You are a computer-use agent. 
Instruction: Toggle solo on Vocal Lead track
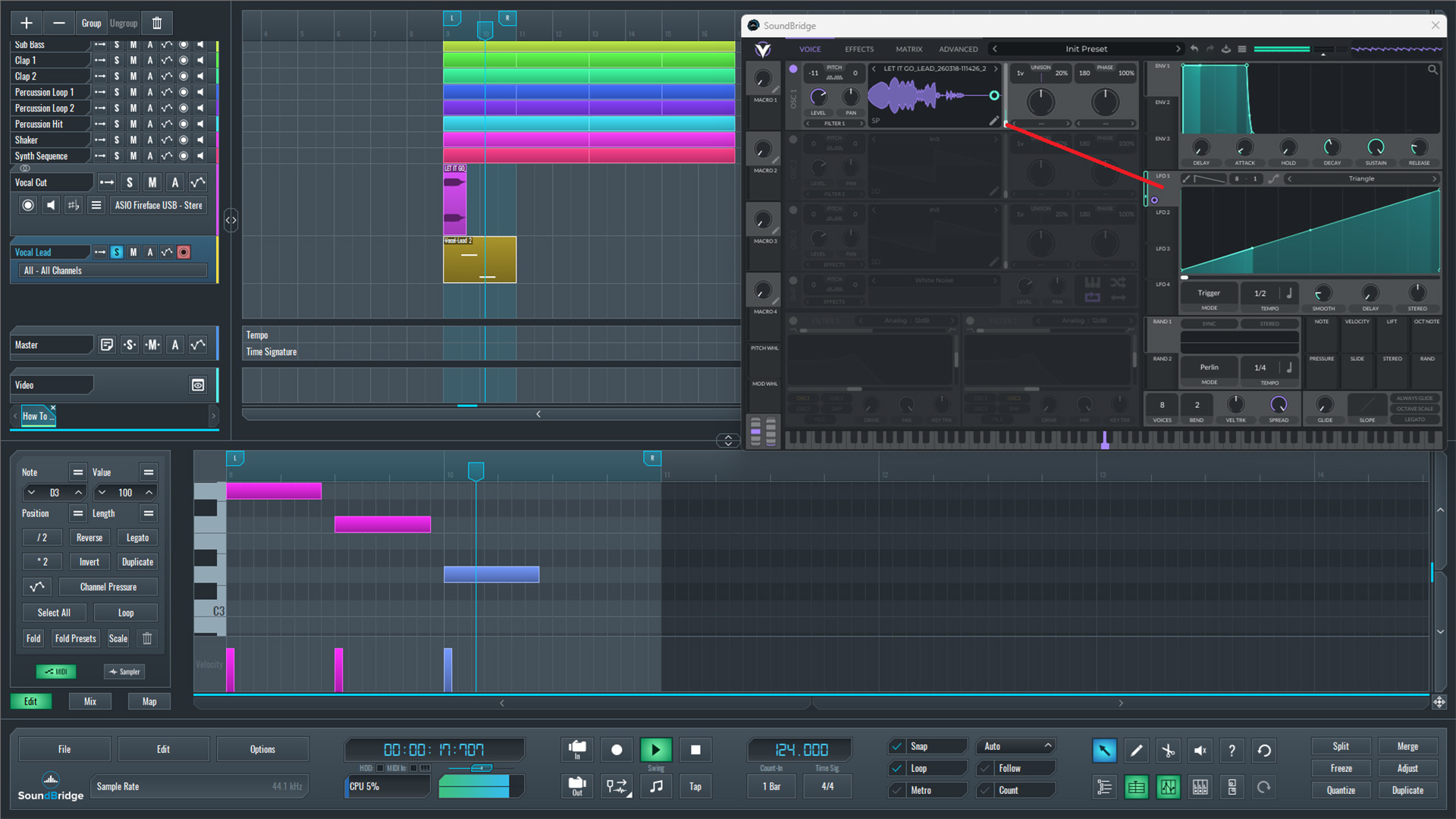[117, 253]
